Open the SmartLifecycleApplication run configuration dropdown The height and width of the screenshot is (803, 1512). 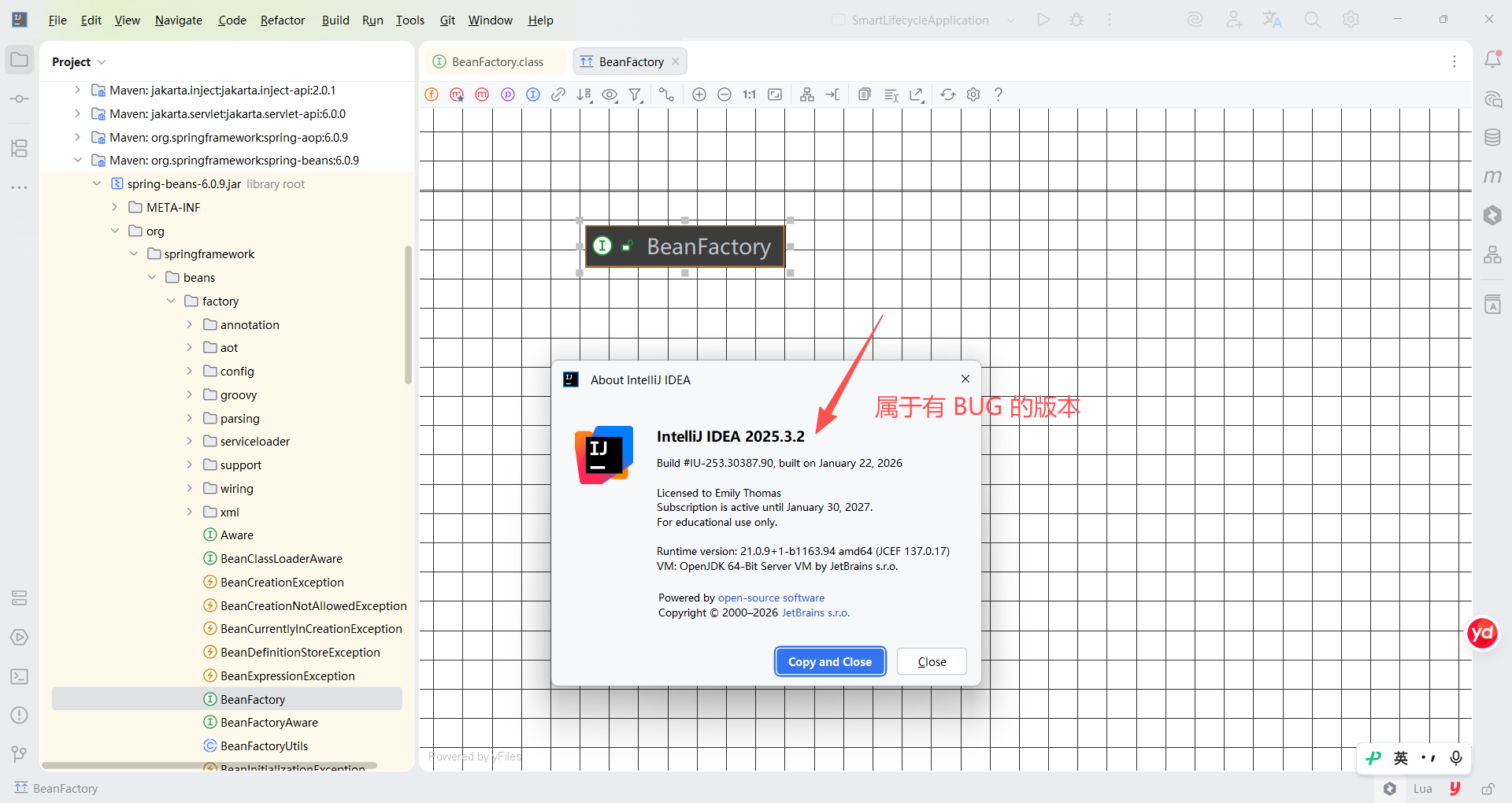(924, 20)
